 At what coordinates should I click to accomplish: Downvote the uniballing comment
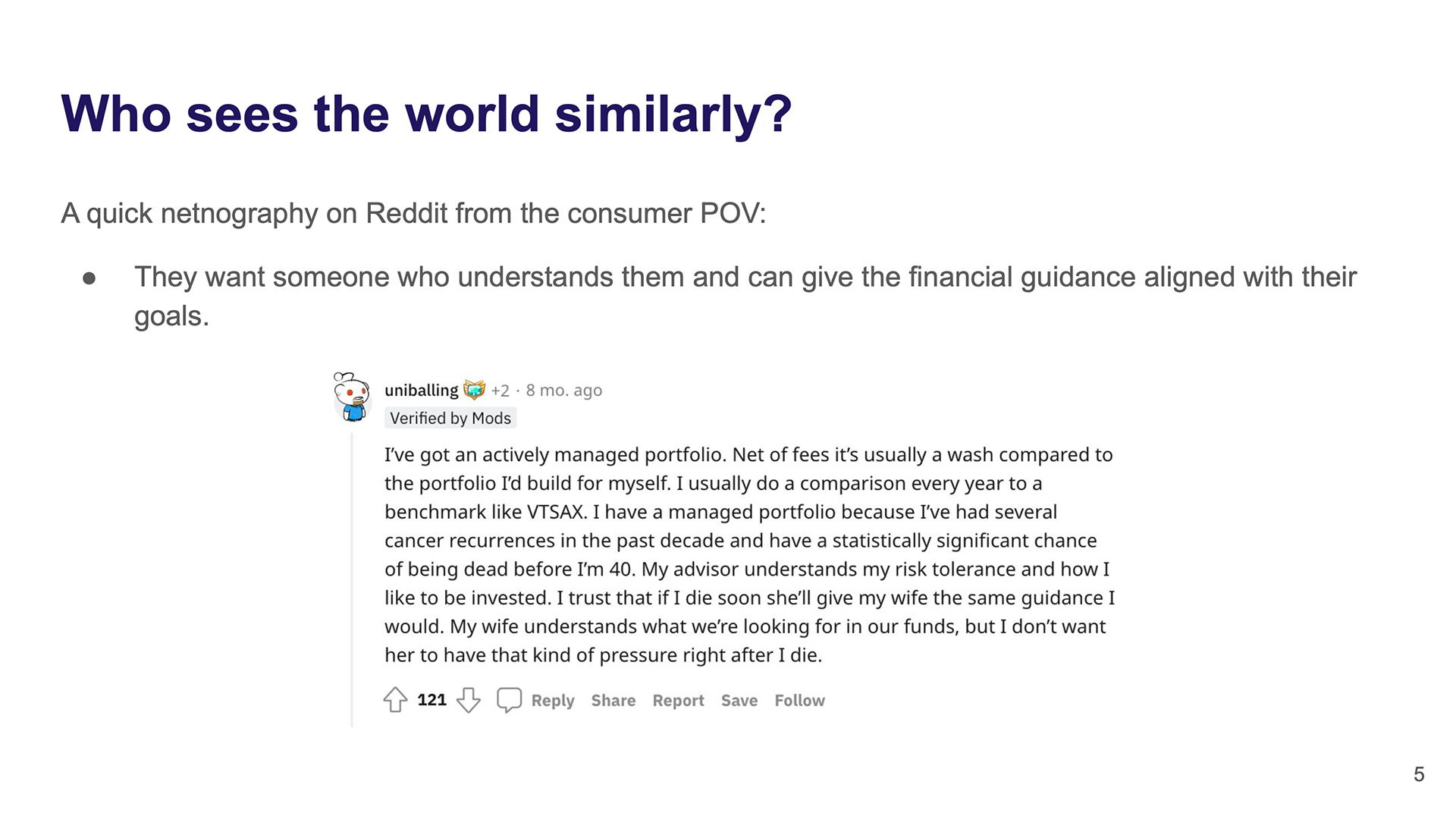click(x=469, y=699)
